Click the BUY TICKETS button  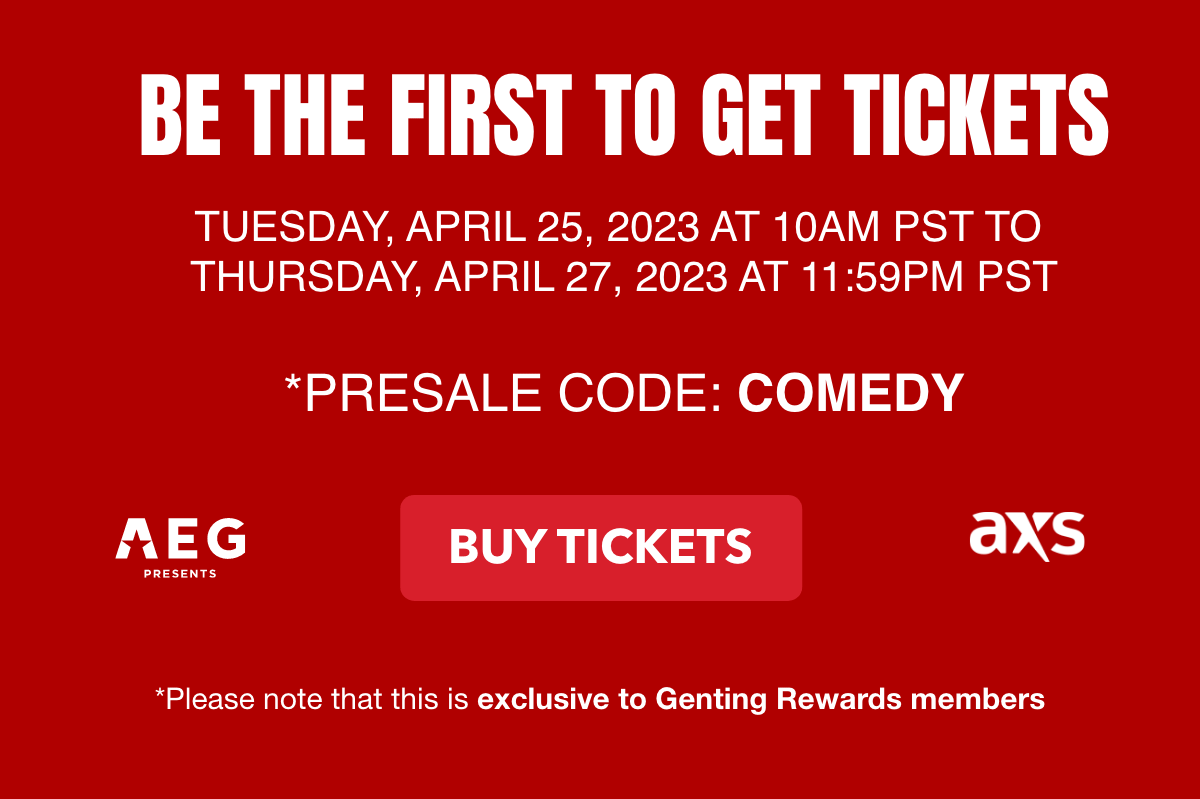coord(601,547)
